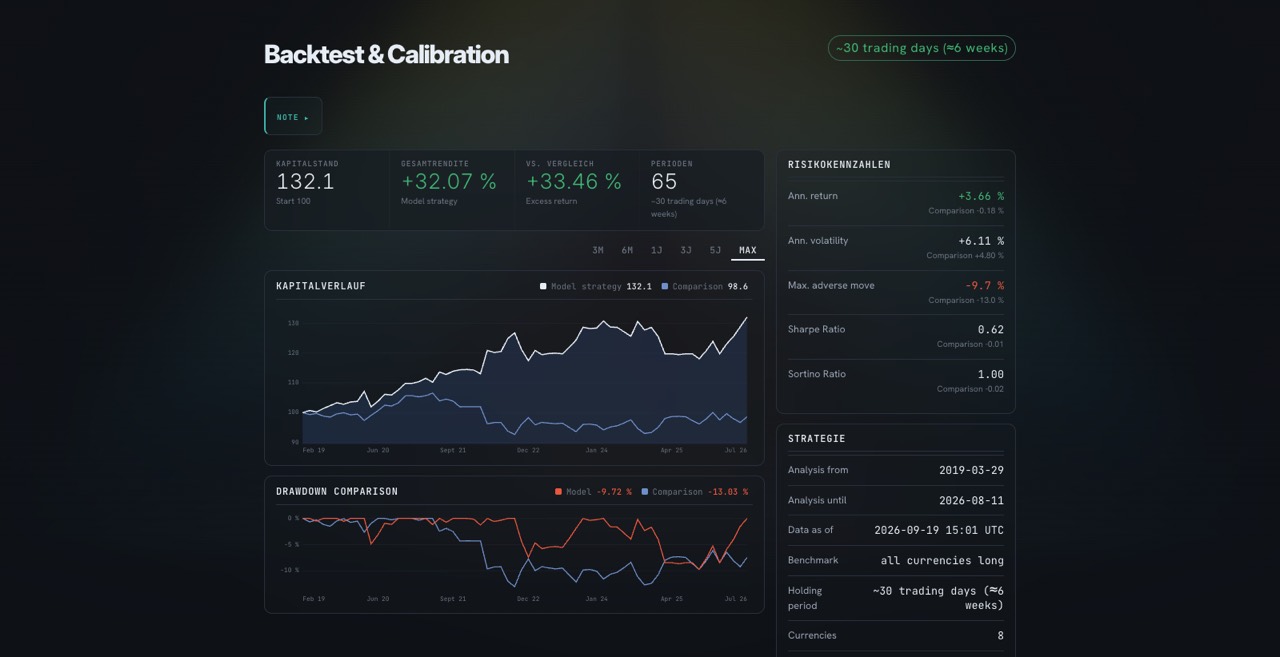Click the STRATEGIE panel header
1280x657 pixels.
(x=816, y=438)
